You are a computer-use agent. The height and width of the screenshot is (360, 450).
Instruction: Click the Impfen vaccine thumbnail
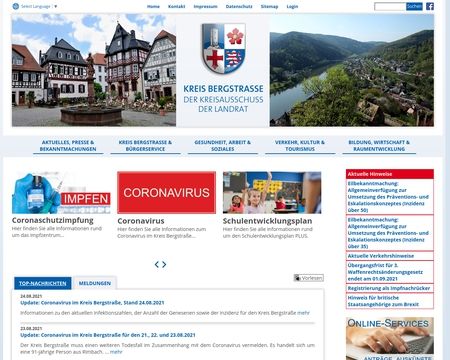pyautogui.click(x=61, y=193)
